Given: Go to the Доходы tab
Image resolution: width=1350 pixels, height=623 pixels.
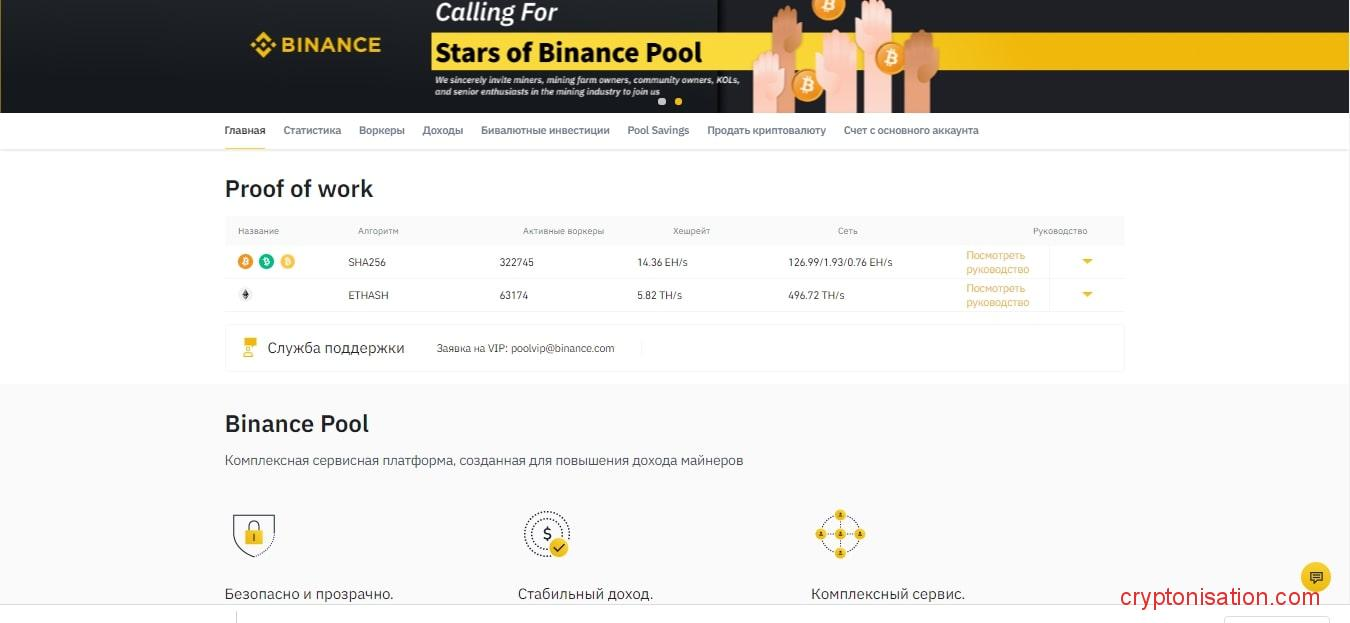Looking at the screenshot, I should tap(442, 131).
